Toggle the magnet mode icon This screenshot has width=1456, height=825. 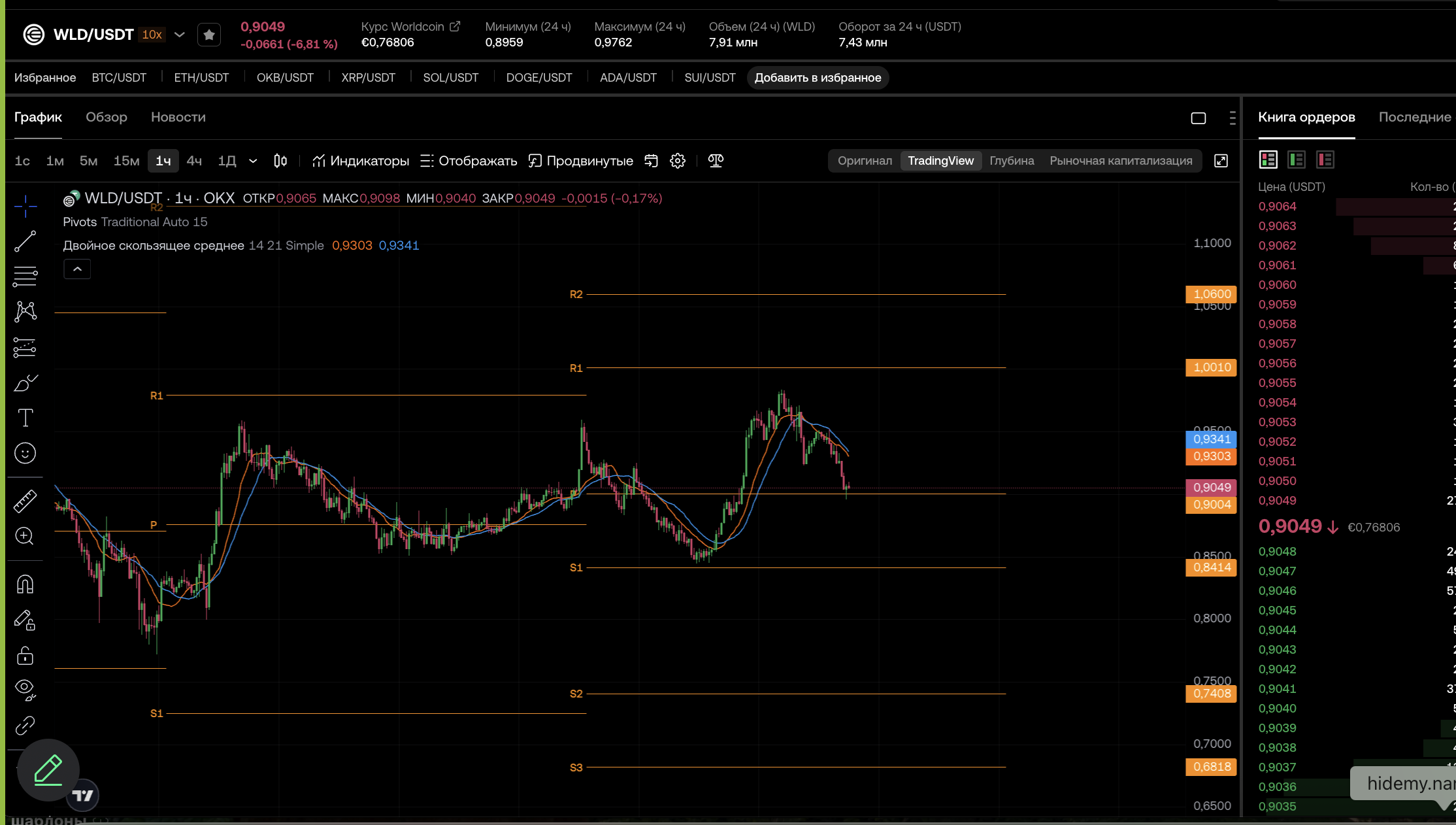[25, 584]
